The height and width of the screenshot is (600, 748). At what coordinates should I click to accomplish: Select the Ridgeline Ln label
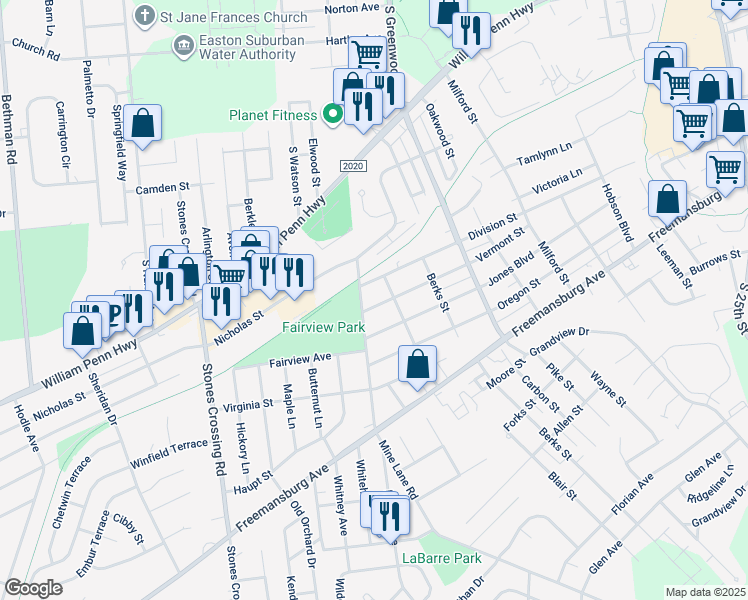tap(710, 483)
